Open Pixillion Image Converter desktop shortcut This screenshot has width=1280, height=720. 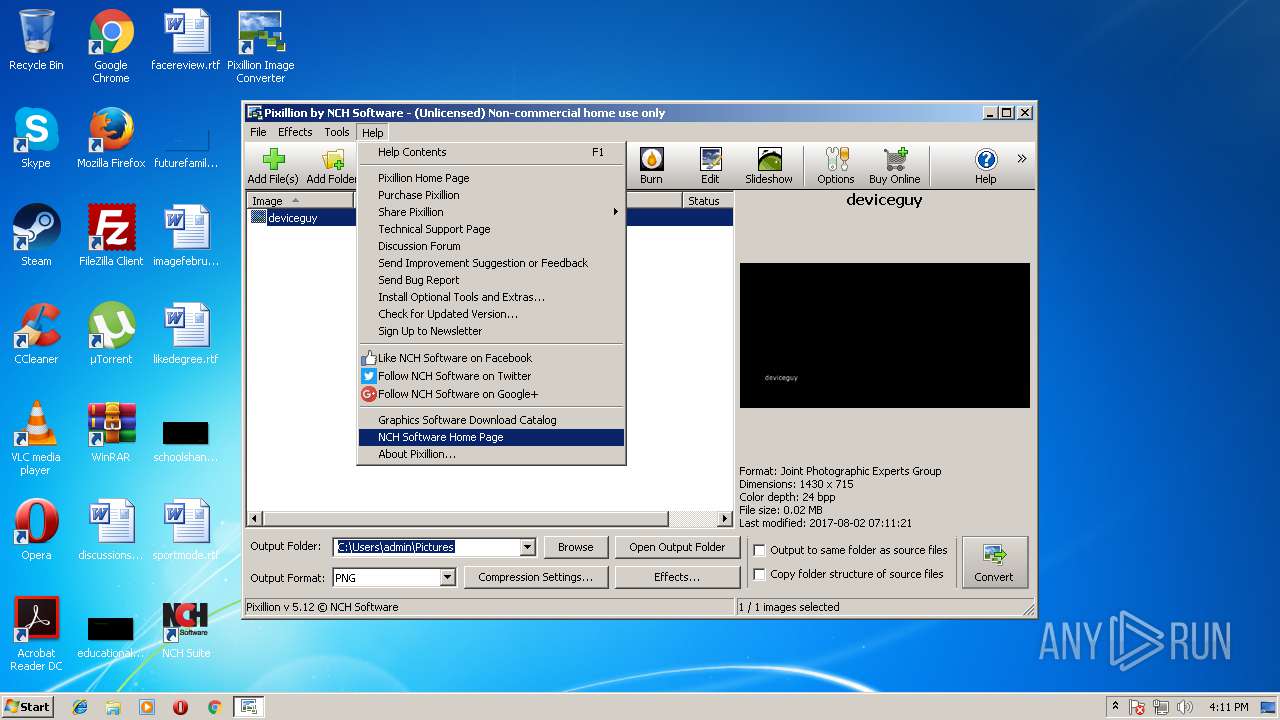click(261, 46)
